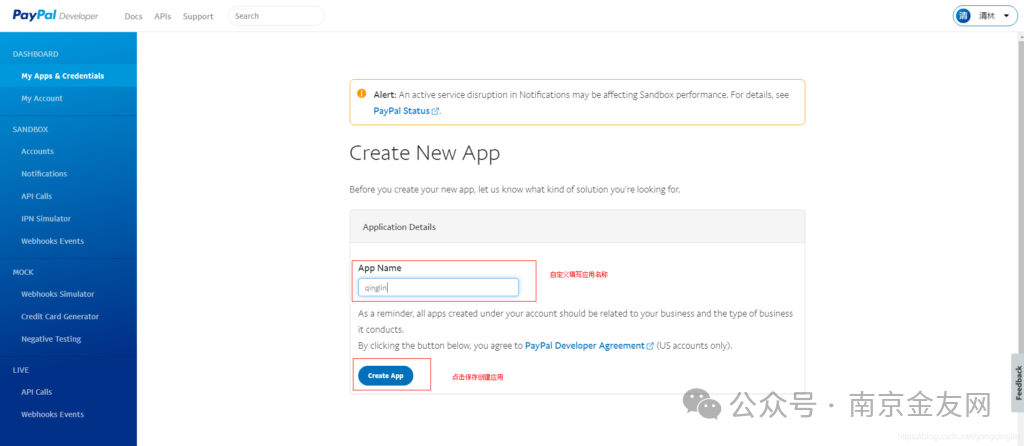Select Negative Testing in sidebar
1024x446 pixels.
51,339
